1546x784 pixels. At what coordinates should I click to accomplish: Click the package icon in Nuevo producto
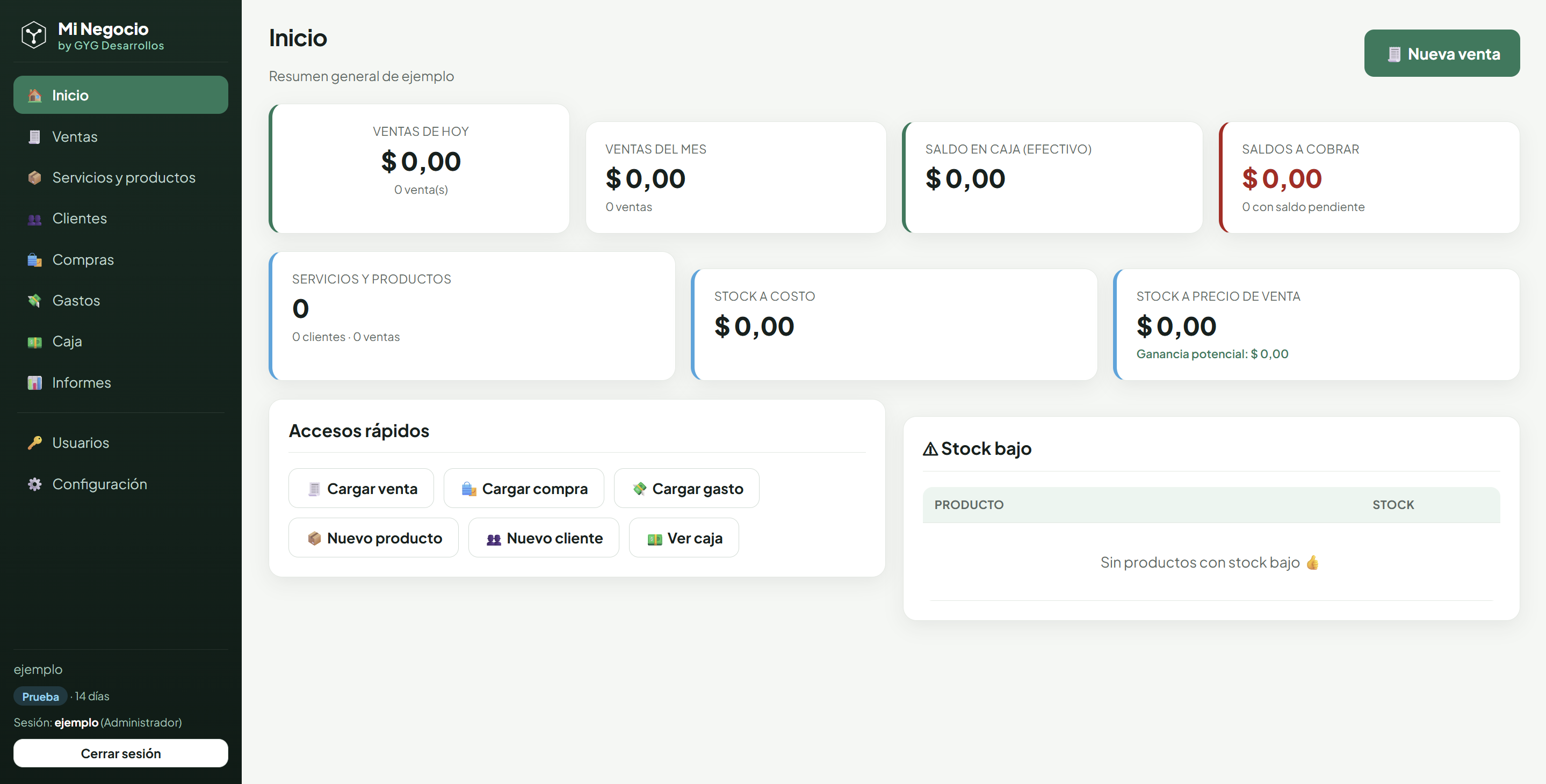click(x=314, y=538)
